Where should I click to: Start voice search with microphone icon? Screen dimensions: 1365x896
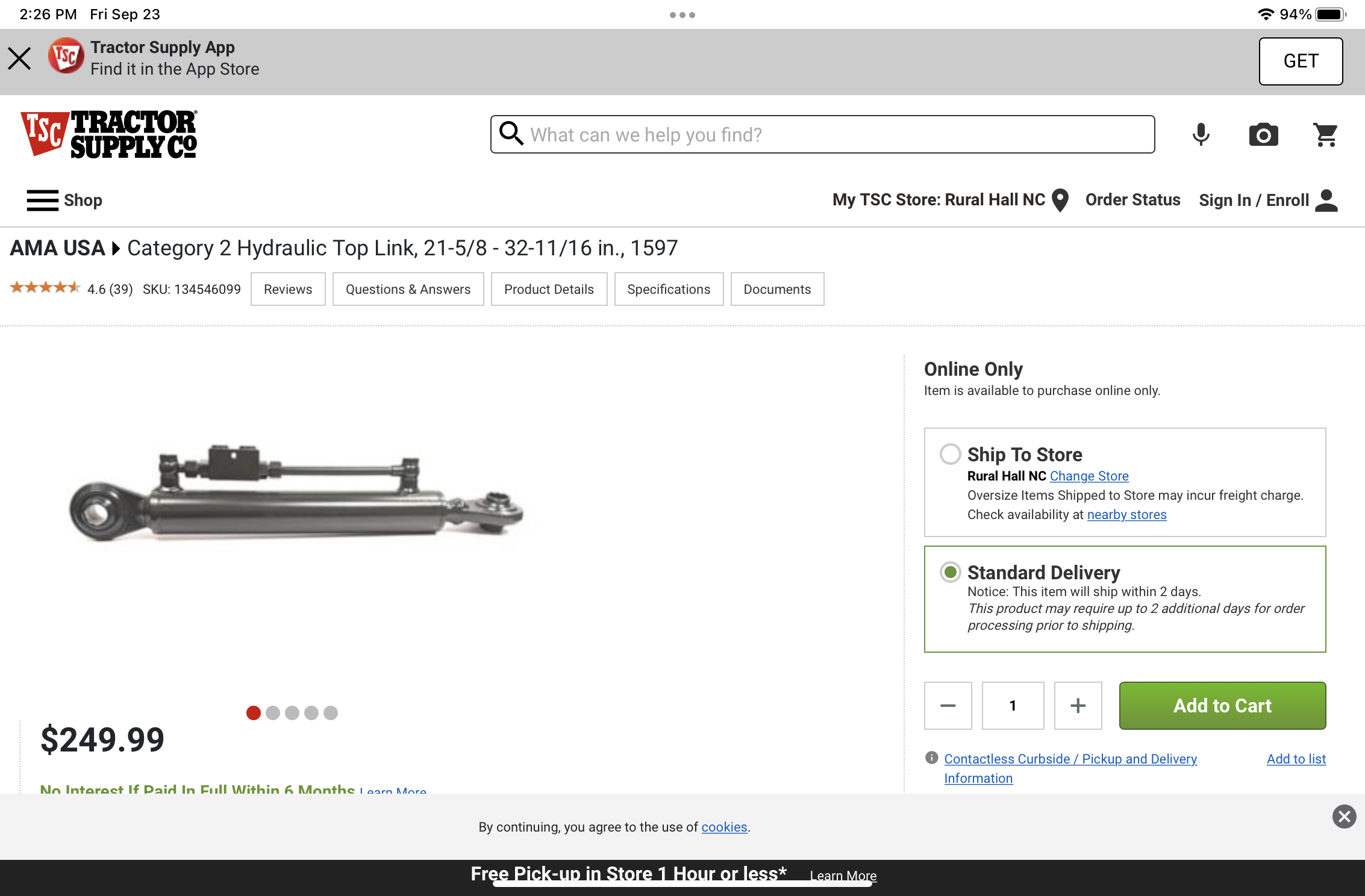click(1201, 134)
